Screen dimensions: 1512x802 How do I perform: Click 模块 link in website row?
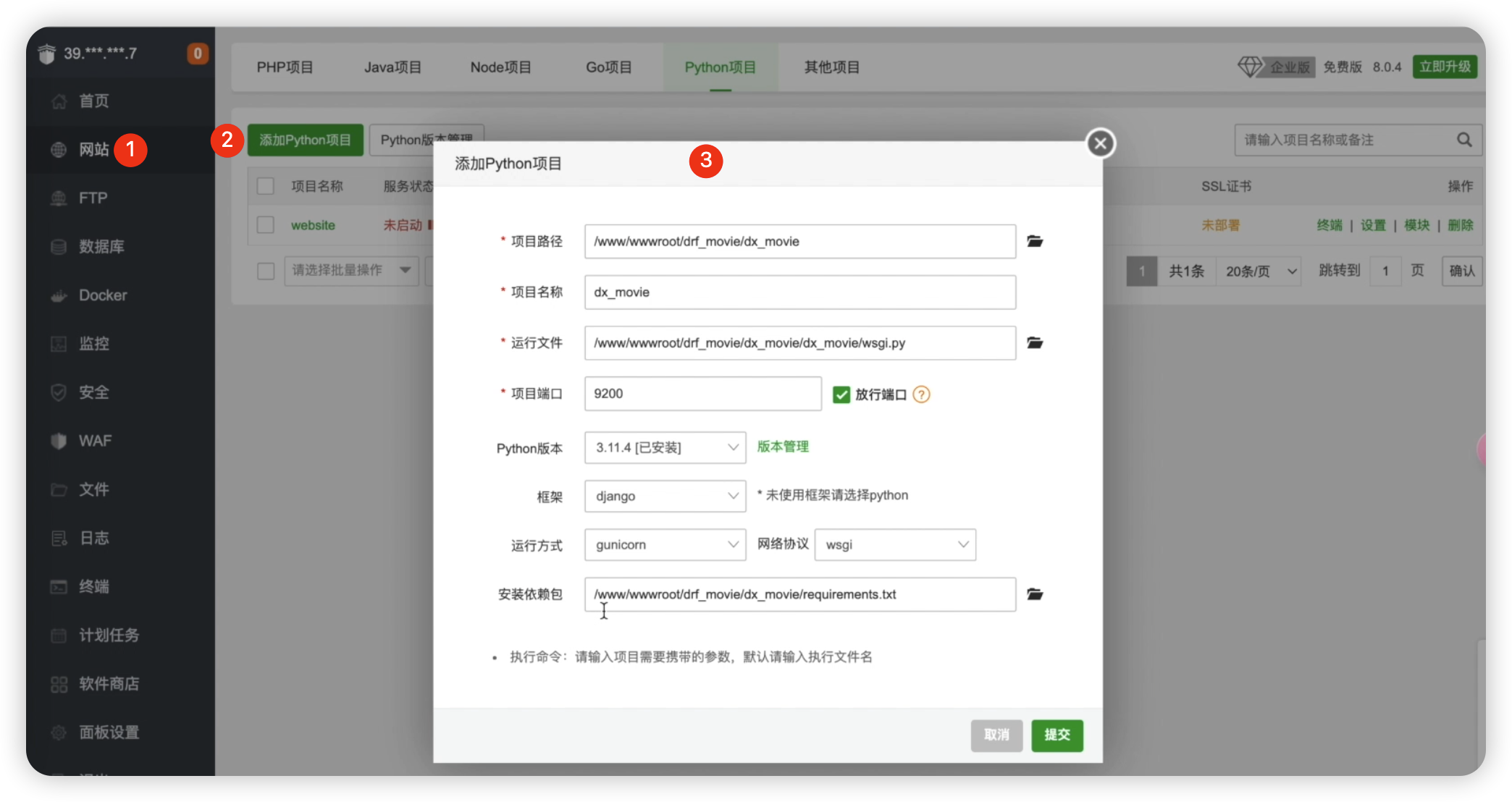point(1416,225)
